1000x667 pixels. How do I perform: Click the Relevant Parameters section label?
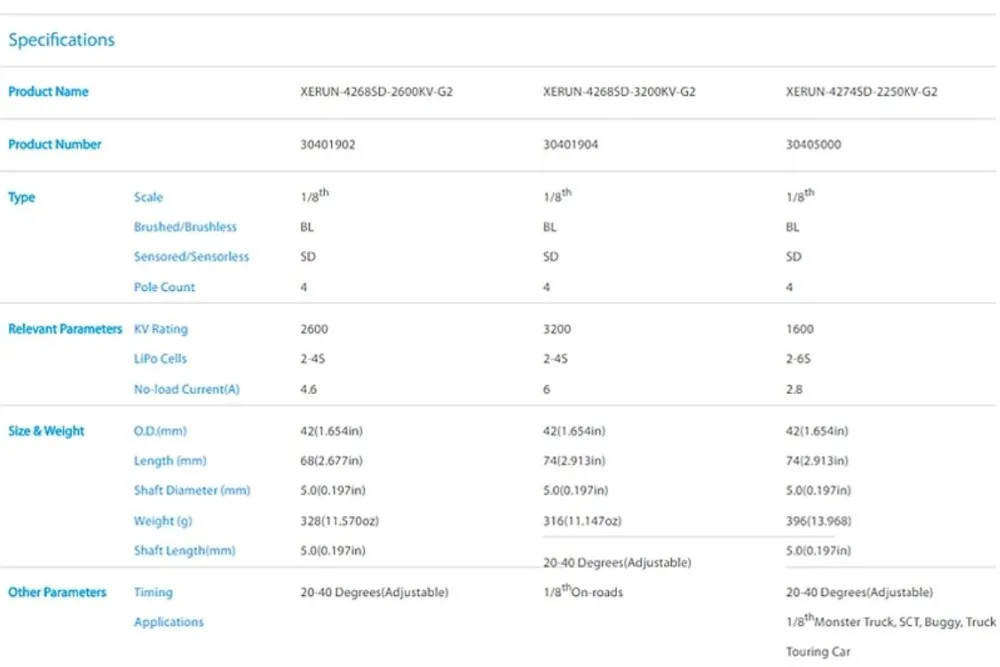click(65, 328)
